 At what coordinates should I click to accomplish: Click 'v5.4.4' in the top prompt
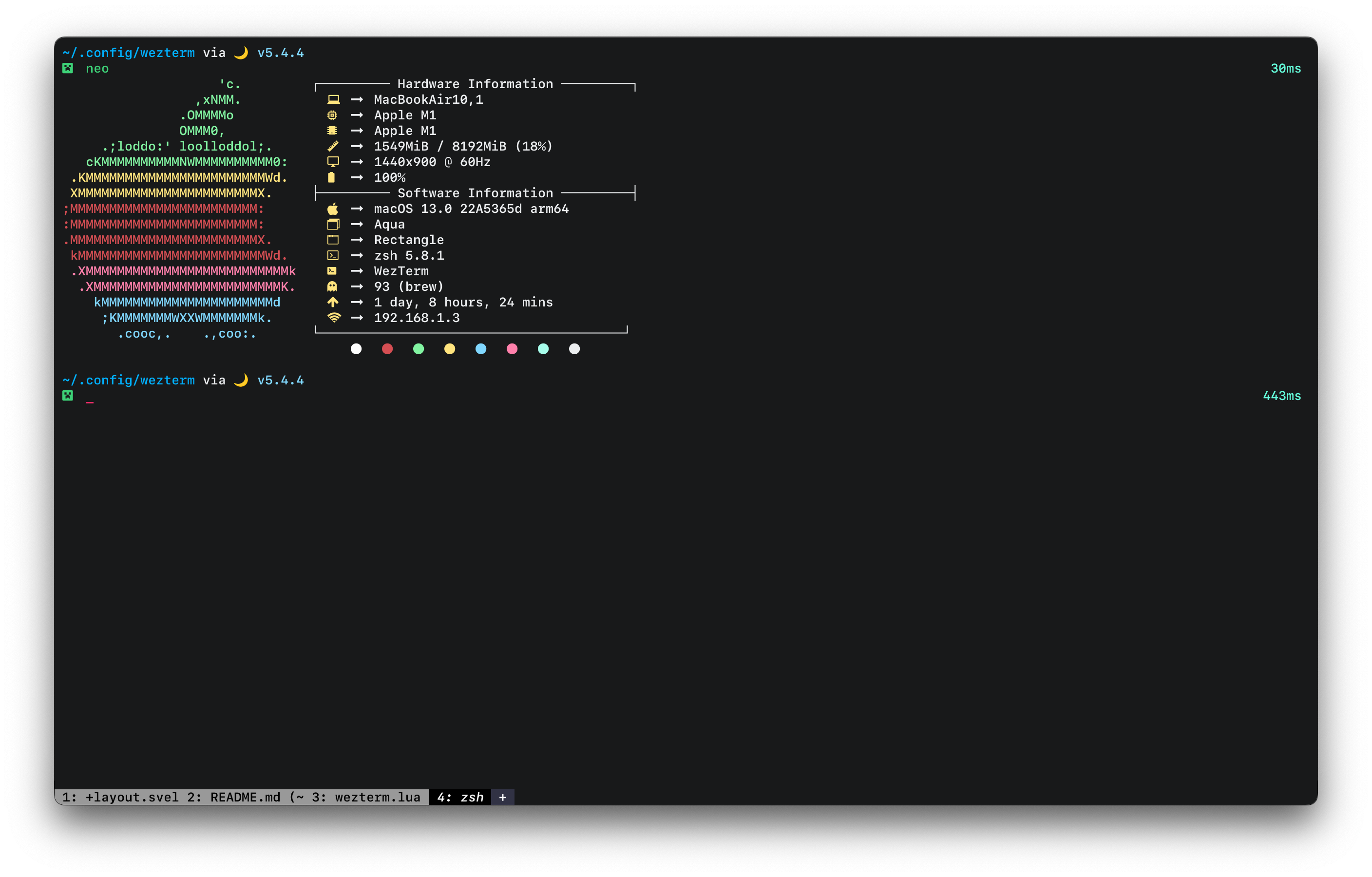click(280, 53)
